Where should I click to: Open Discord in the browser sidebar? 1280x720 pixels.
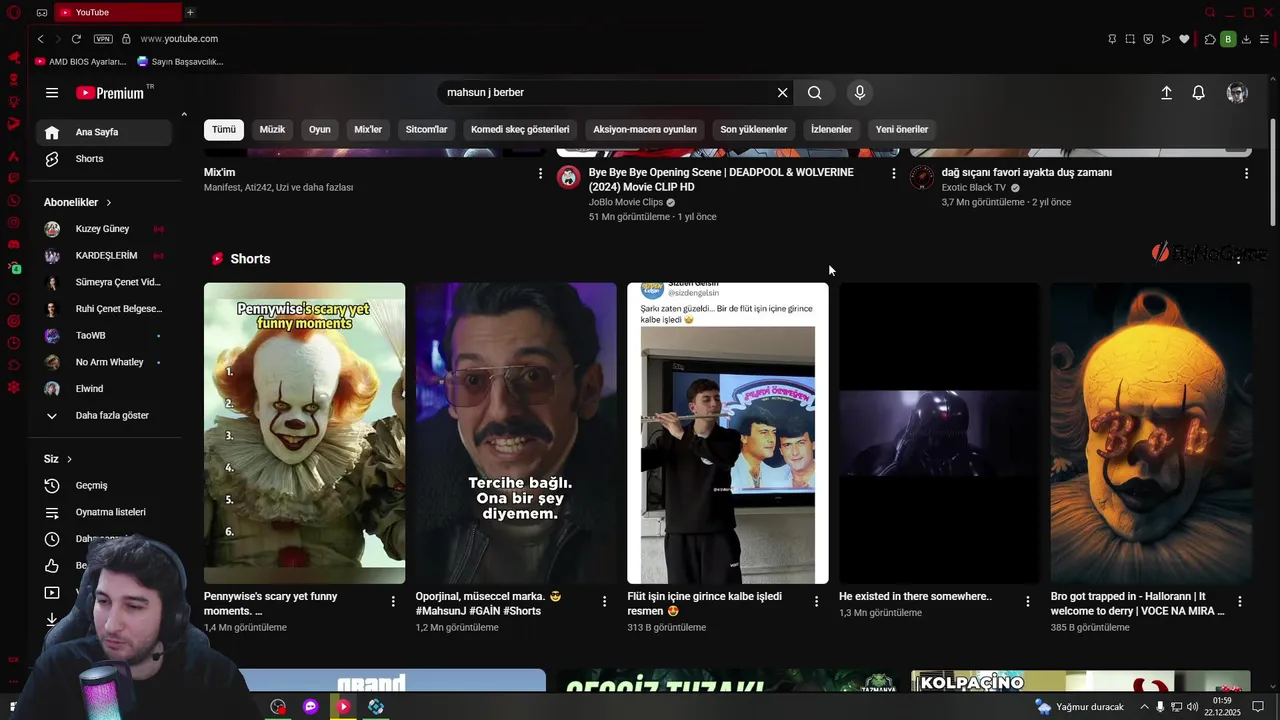click(x=14, y=245)
